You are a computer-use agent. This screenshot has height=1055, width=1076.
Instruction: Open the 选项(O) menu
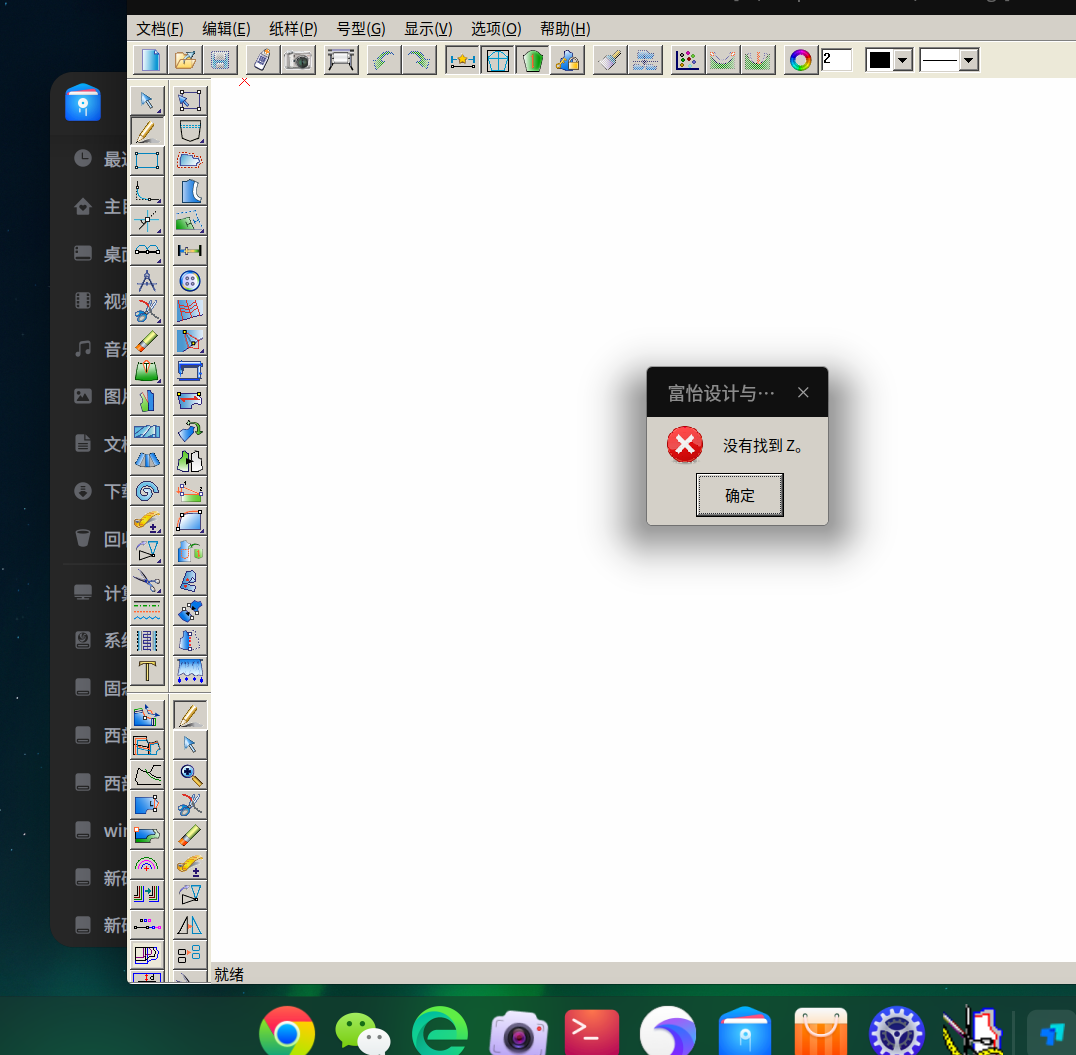click(496, 29)
